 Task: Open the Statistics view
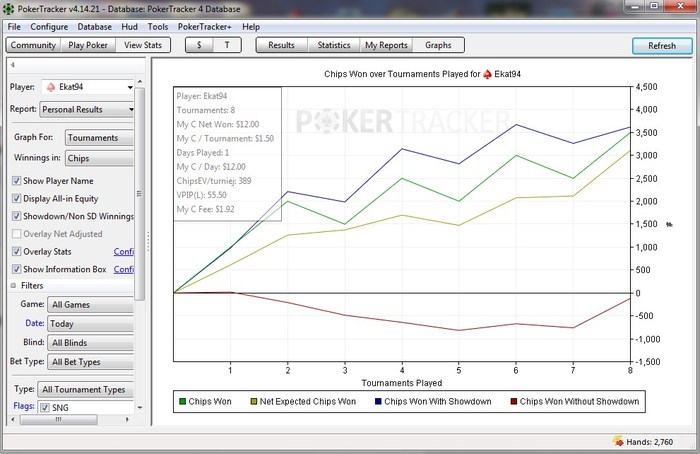coord(334,45)
